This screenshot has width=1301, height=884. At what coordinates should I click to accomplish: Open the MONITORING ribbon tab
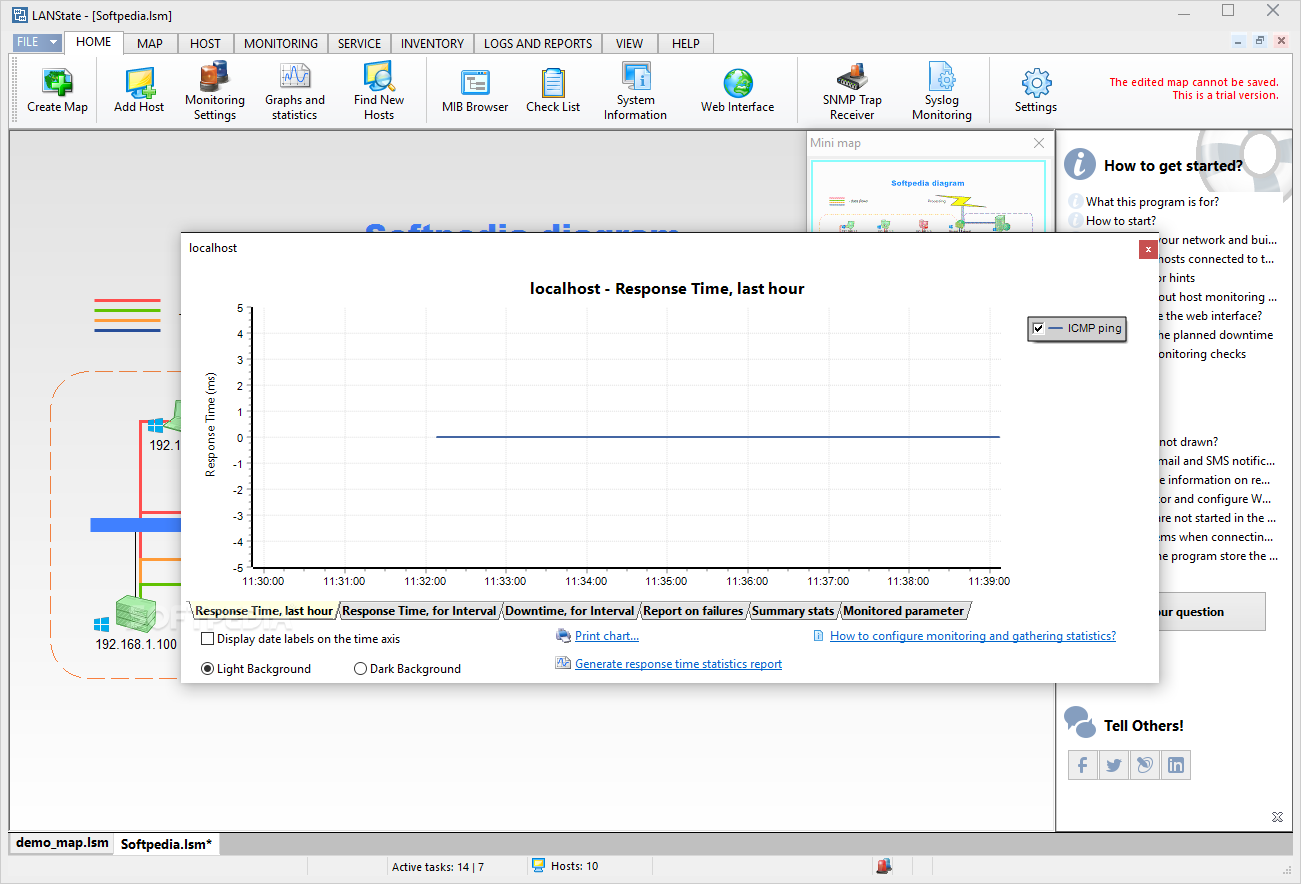(x=280, y=43)
